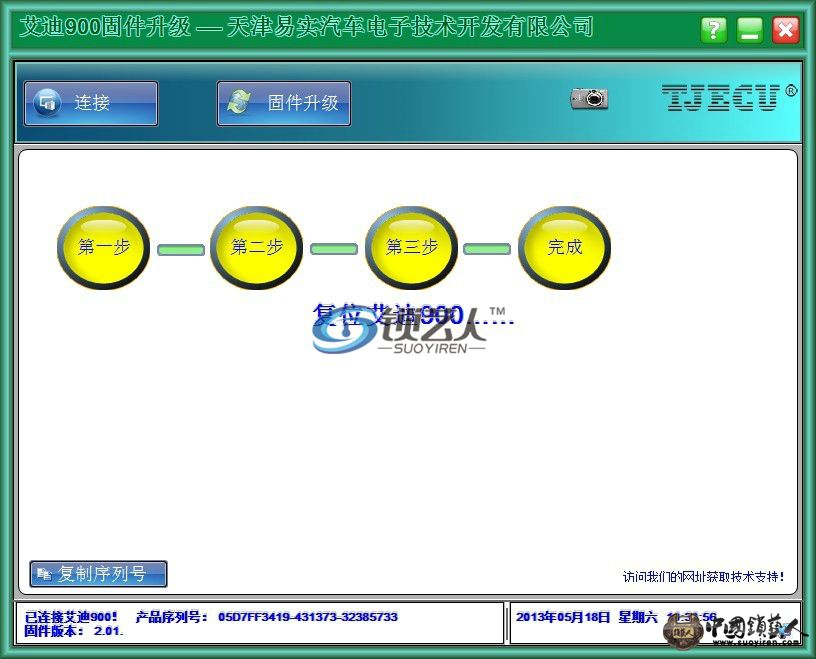
Task: Click the TJECU logo
Action: (x=729, y=97)
